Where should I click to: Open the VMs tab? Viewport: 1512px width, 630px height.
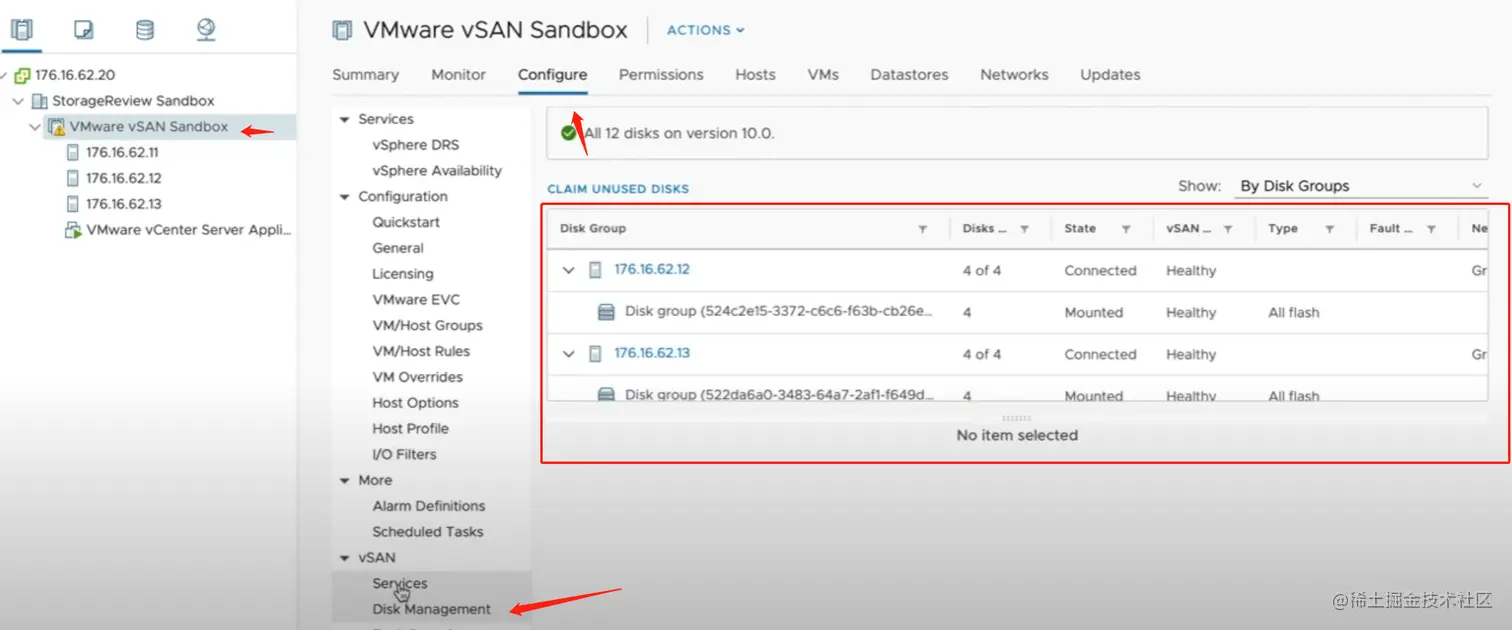coord(823,75)
